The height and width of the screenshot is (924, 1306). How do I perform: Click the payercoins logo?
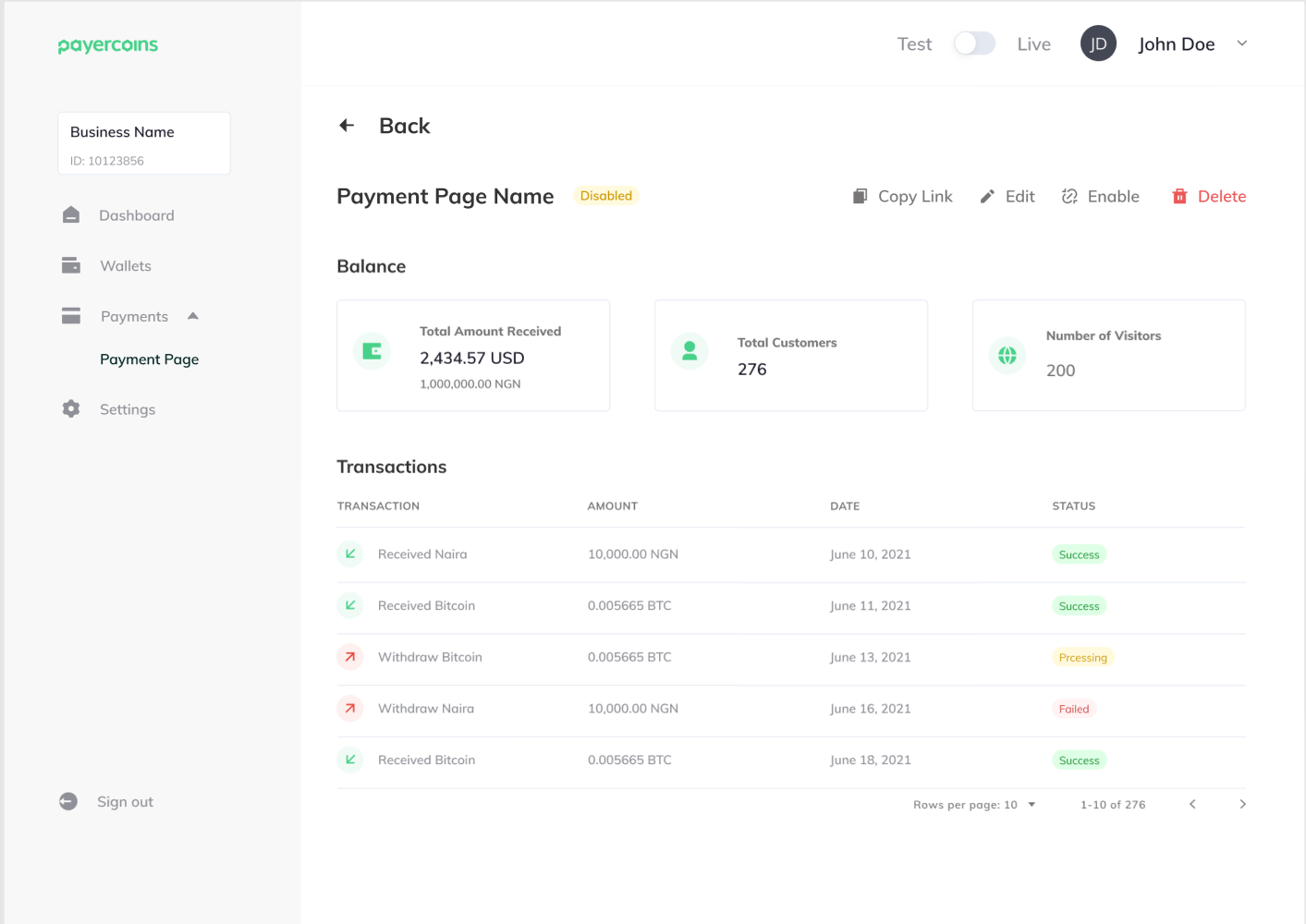107,44
